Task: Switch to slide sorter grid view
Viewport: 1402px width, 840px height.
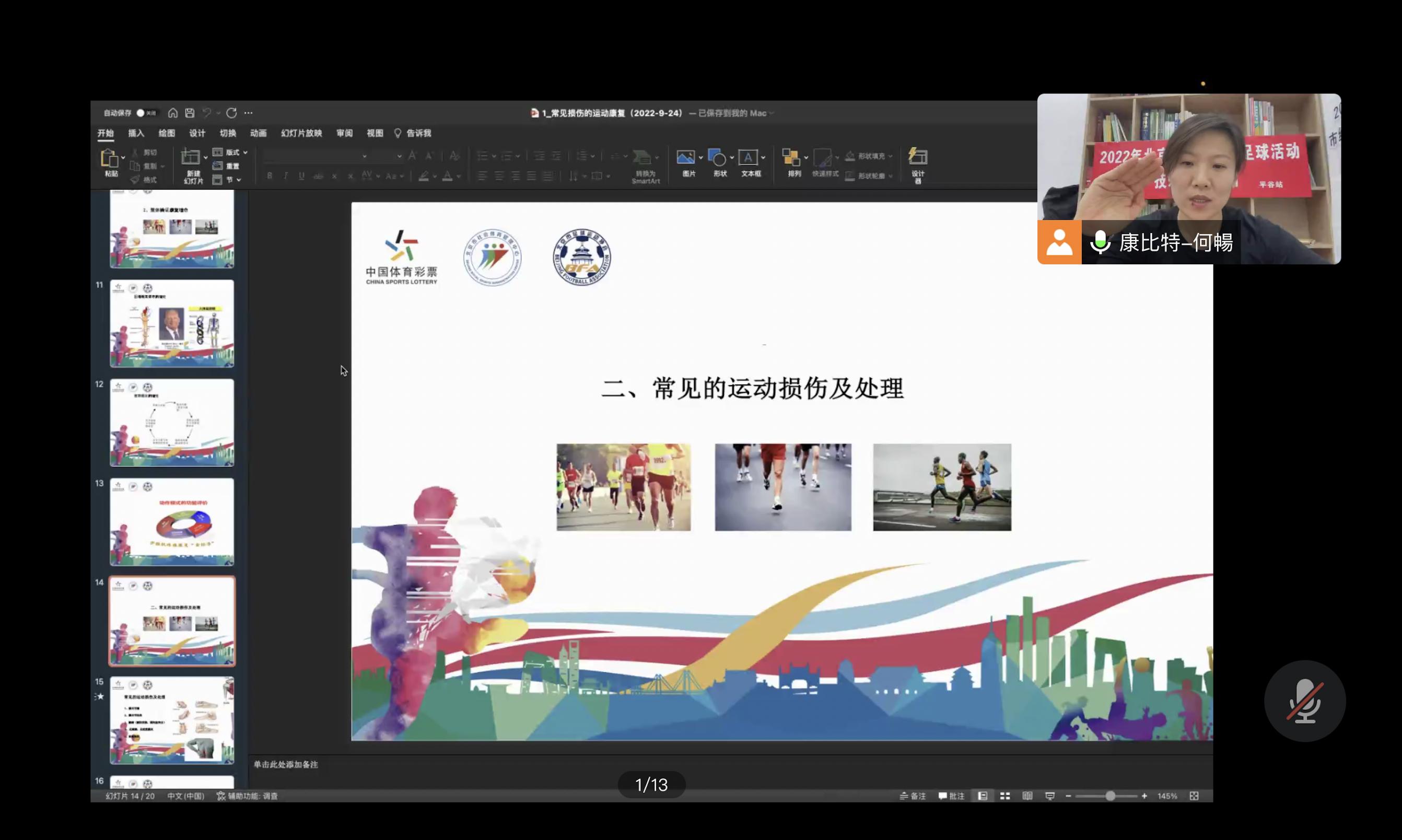Action: coord(1004,796)
